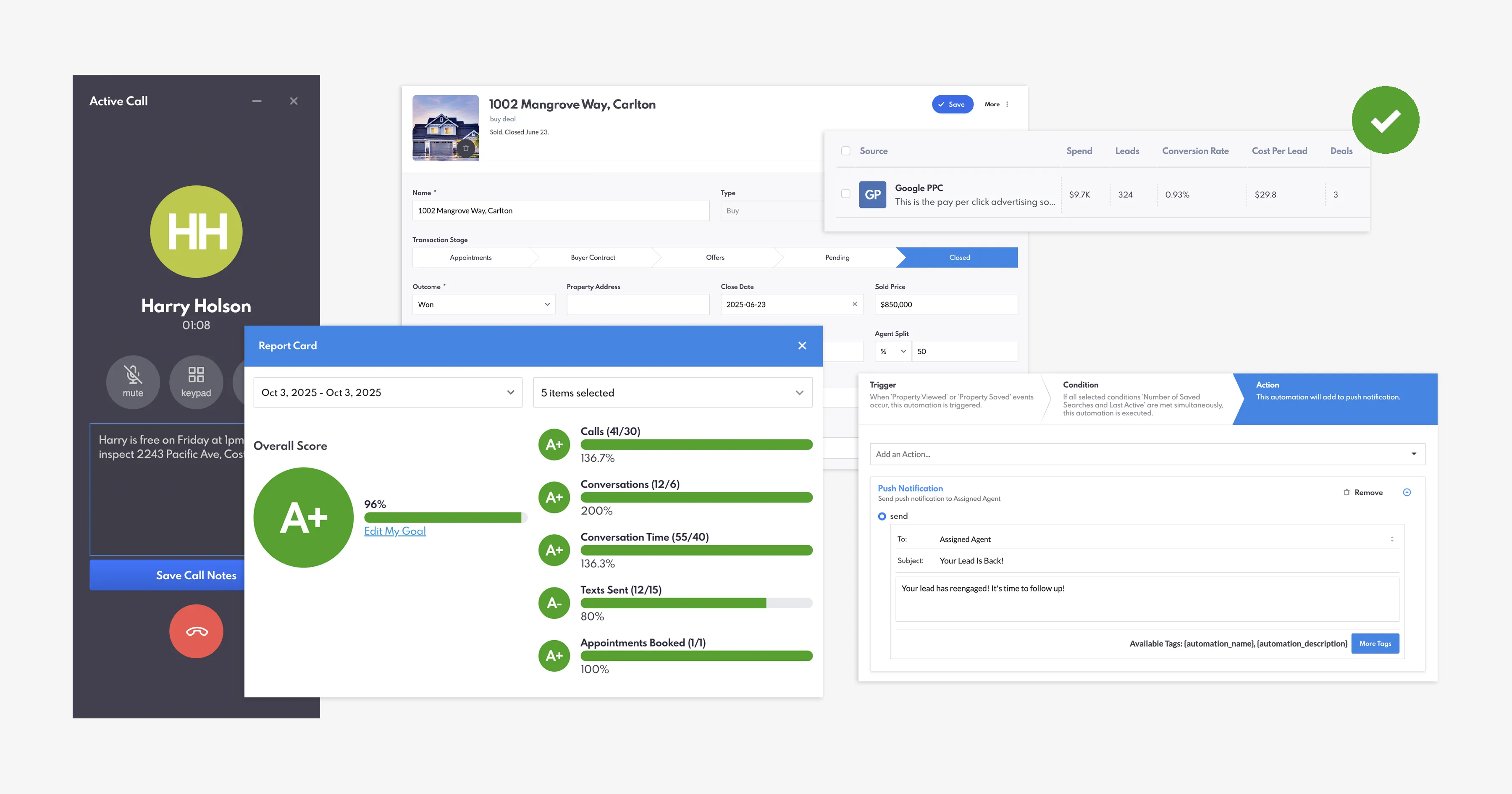Collapse the Push Notification action panel
The width and height of the screenshot is (1512, 794).
click(1407, 492)
